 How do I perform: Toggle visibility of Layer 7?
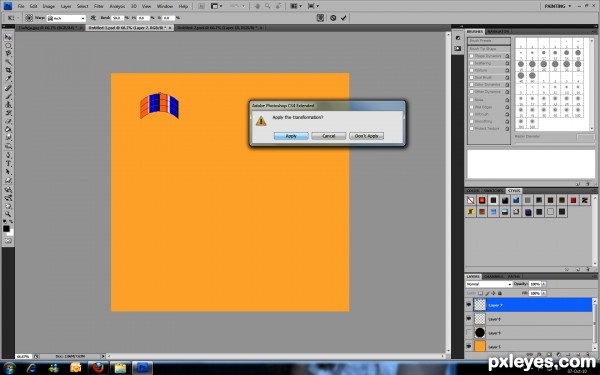pos(469,305)
